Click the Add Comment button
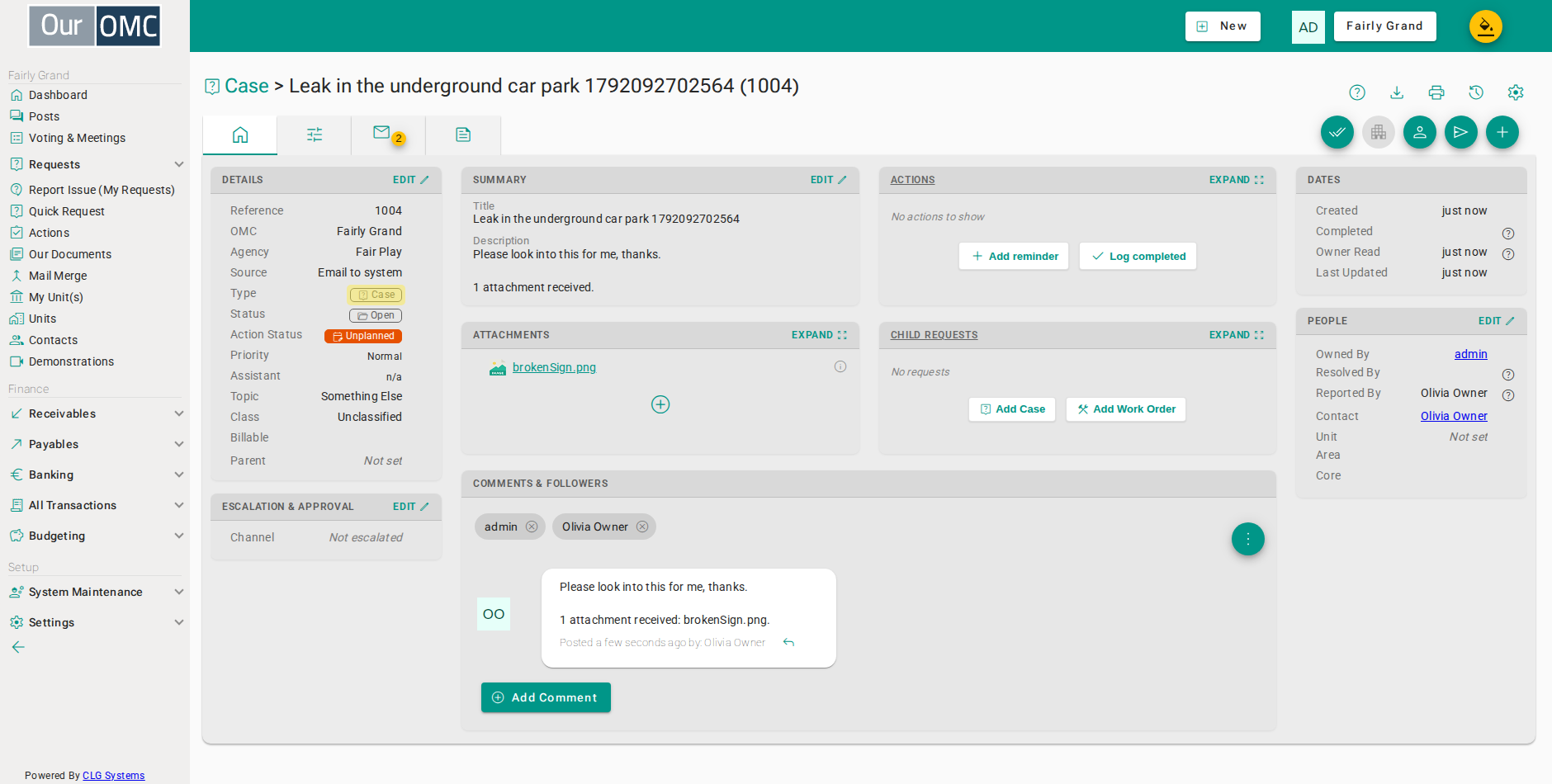This screenshot has height=784, width=1552. (546, 697)
